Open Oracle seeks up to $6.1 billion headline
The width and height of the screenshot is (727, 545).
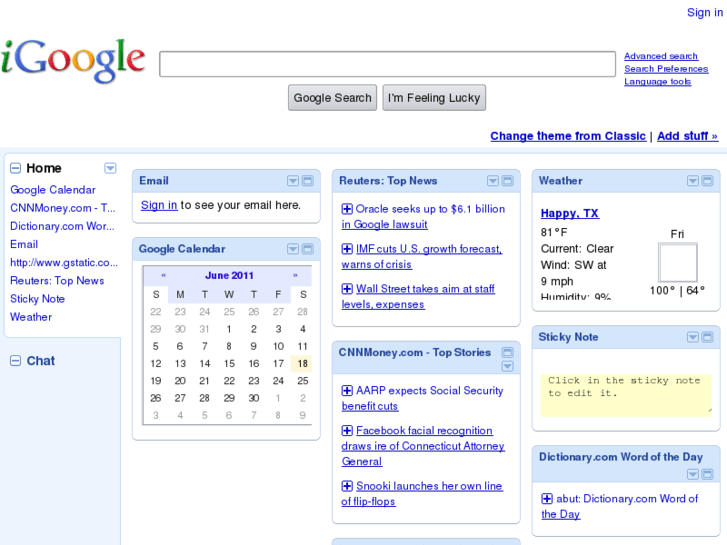pyautogui.click(x=423, y=217)
